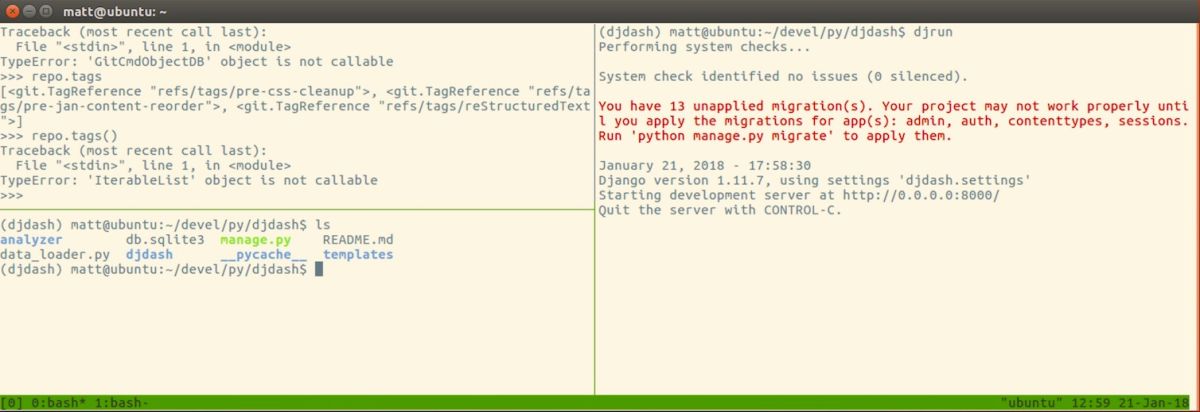Click 'Quit the server with CONTROL-C.' line

point(720,209)
